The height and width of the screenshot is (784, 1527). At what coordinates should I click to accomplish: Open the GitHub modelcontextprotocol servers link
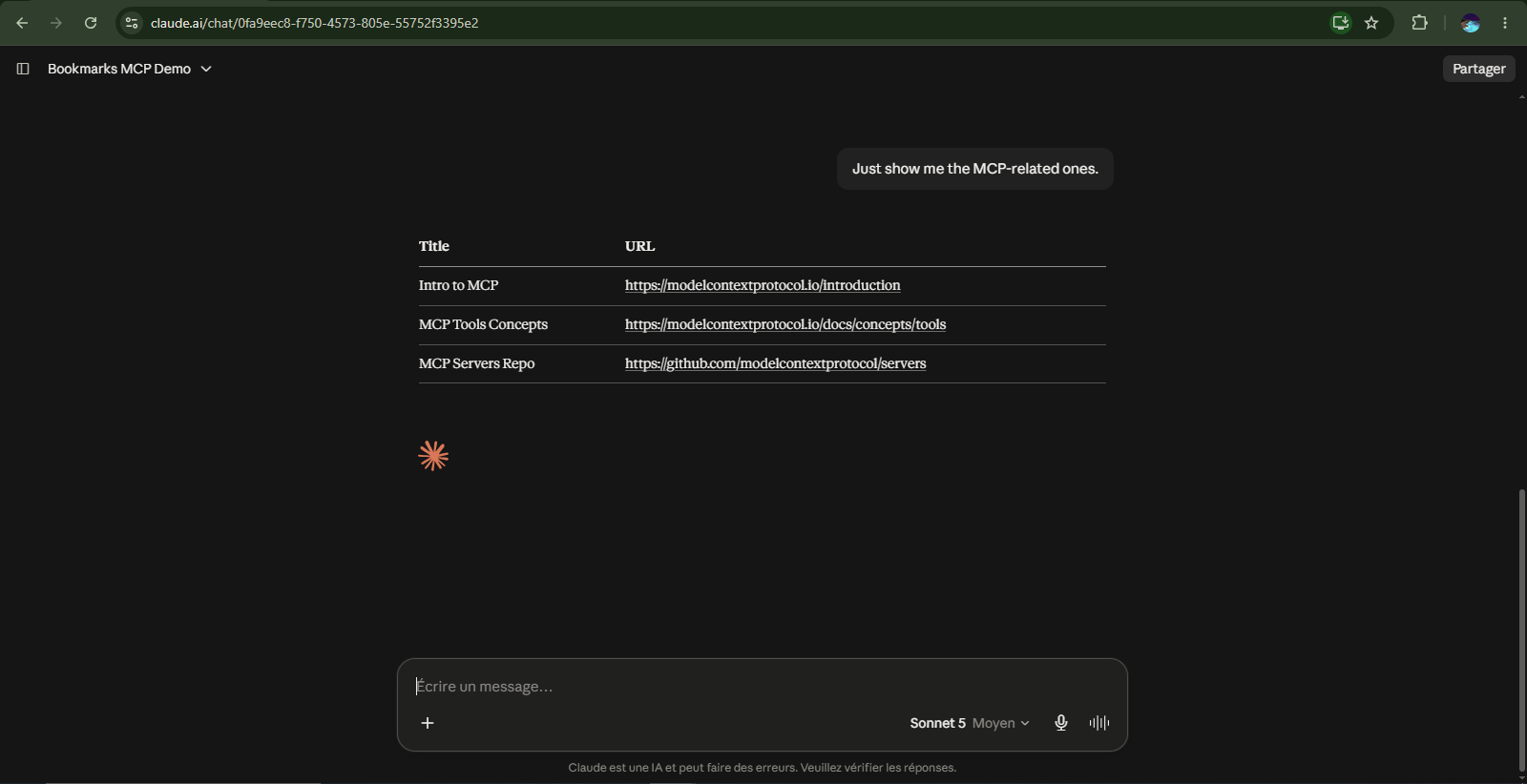tap(775, 363)
